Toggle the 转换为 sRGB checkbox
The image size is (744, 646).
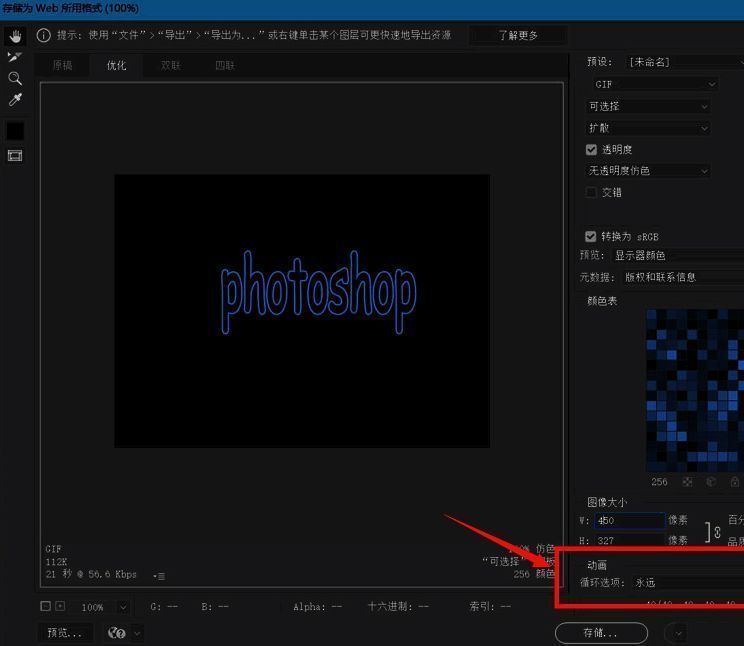pos(591,236)
